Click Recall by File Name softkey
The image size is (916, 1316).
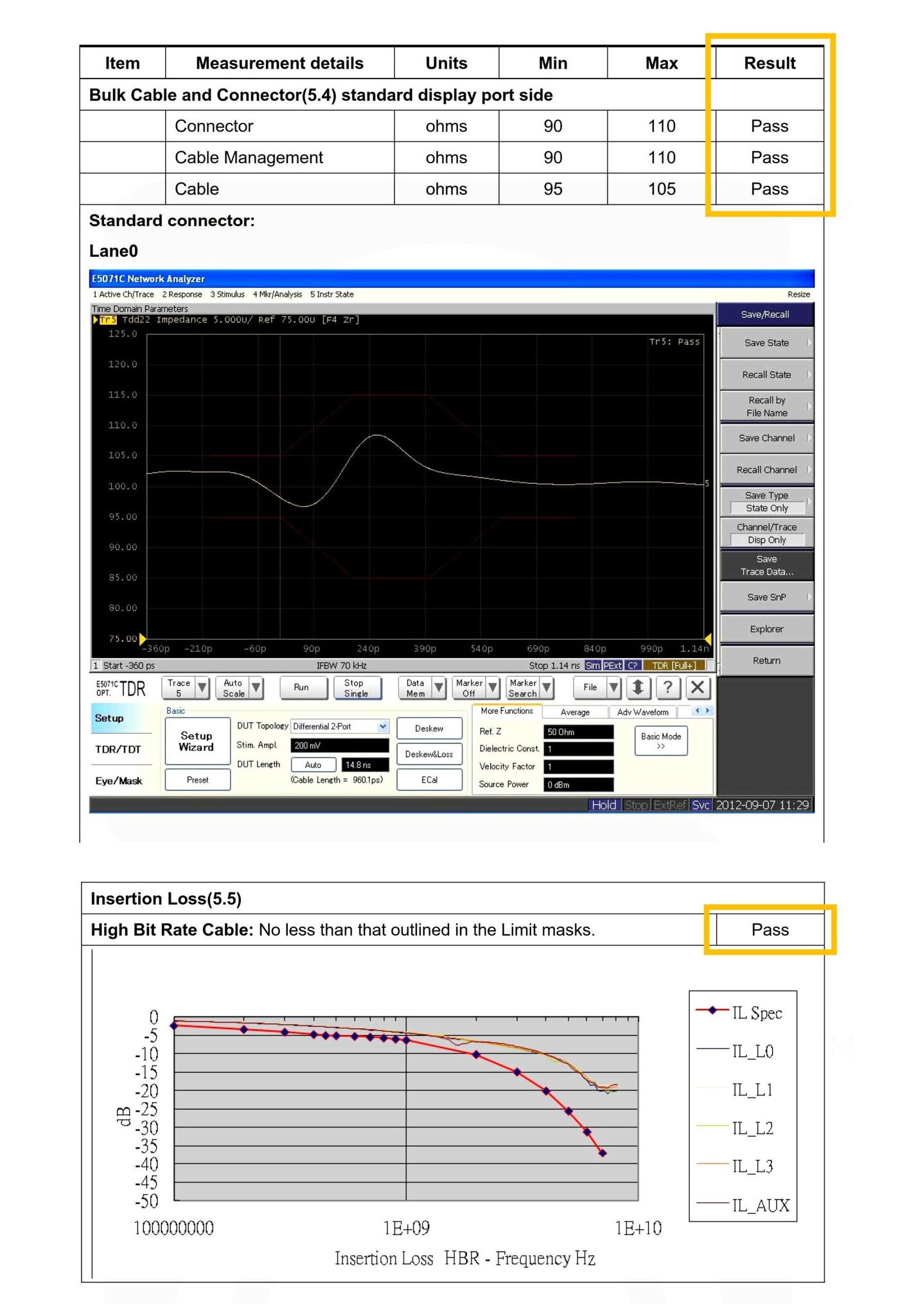(x=766, y=406)
